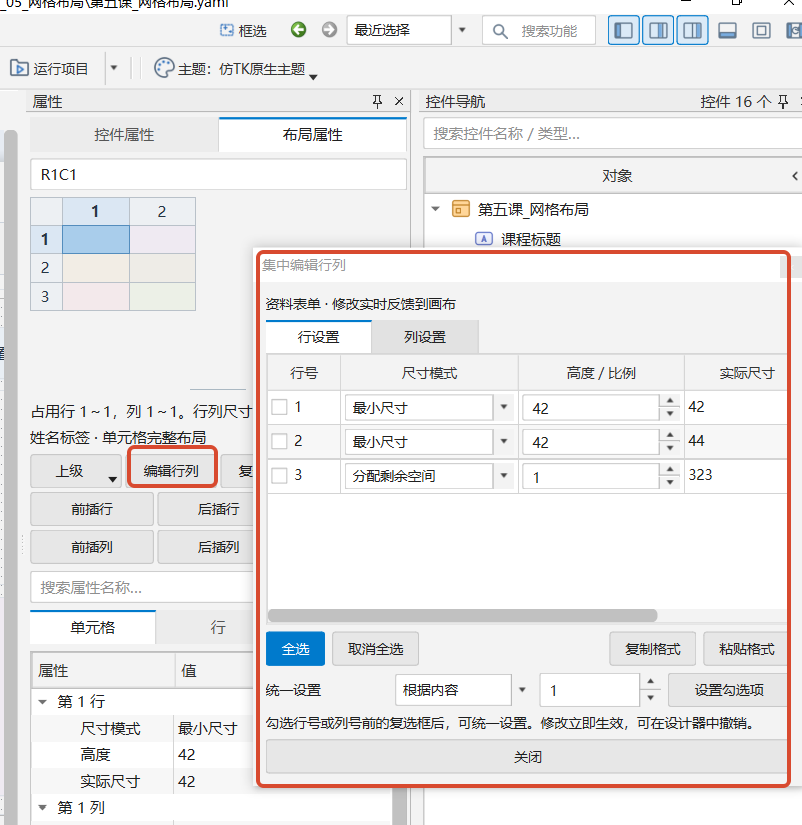The width and height of the screenshot is (802, 825).
Task: Decrease row 3 ratio spinner
Action: tap(669, 482)
